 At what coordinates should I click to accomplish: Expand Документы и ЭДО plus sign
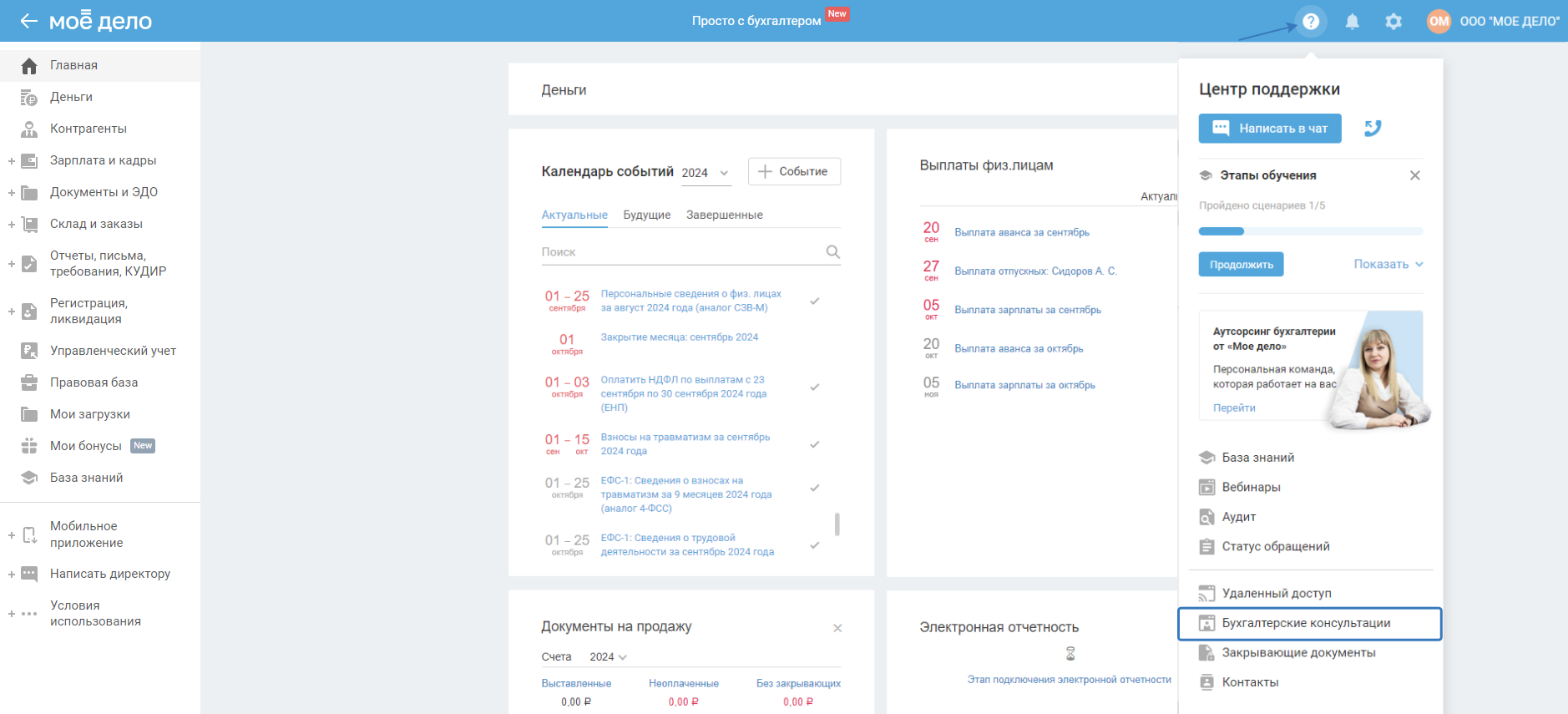(12, 193)
